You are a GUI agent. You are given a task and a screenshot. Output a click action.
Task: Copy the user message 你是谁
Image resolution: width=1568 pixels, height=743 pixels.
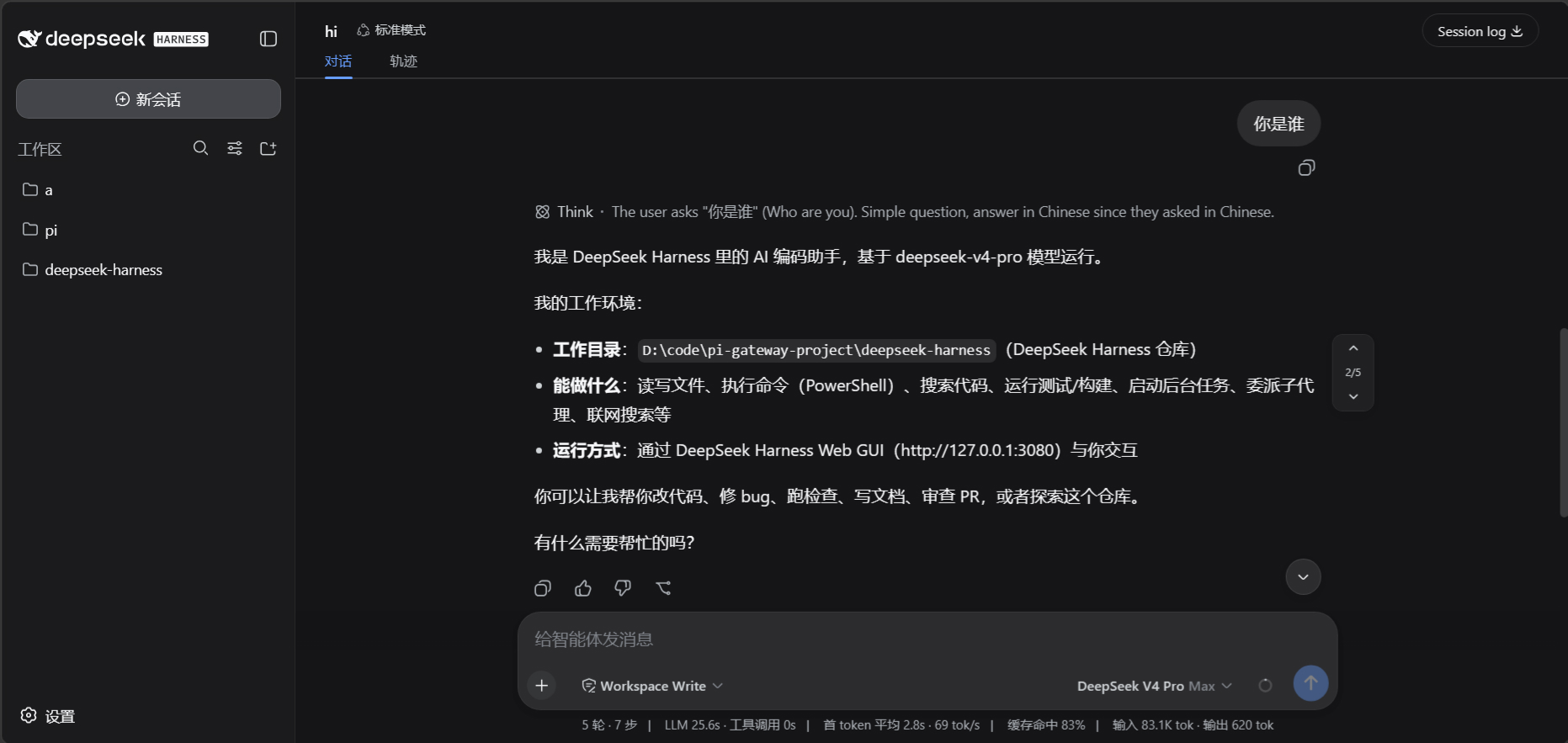point(1306,168)
